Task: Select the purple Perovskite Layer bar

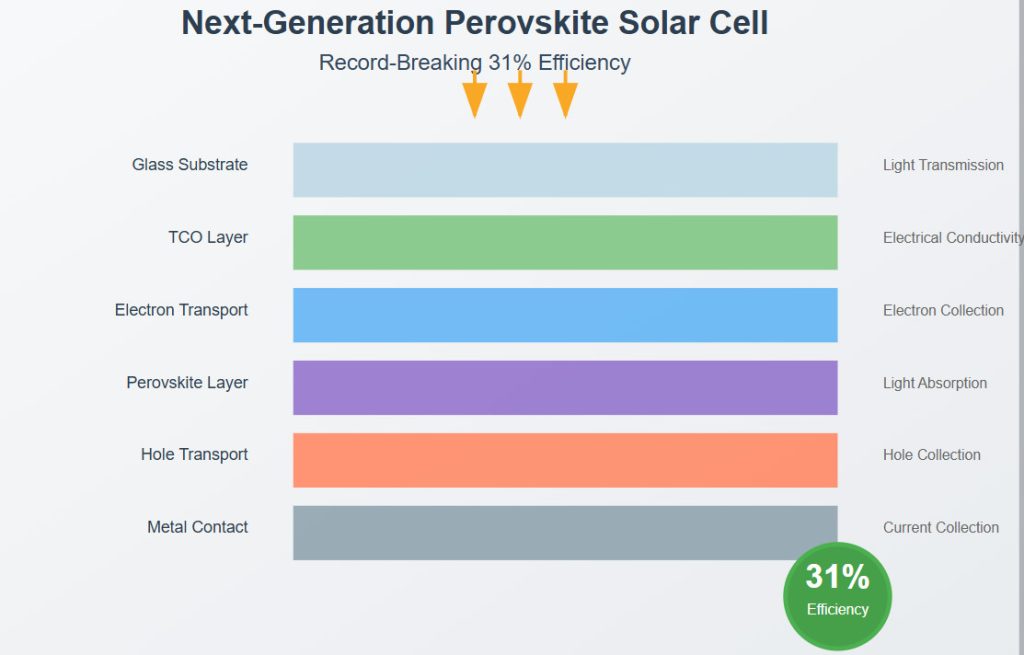Action: [565, 387]
